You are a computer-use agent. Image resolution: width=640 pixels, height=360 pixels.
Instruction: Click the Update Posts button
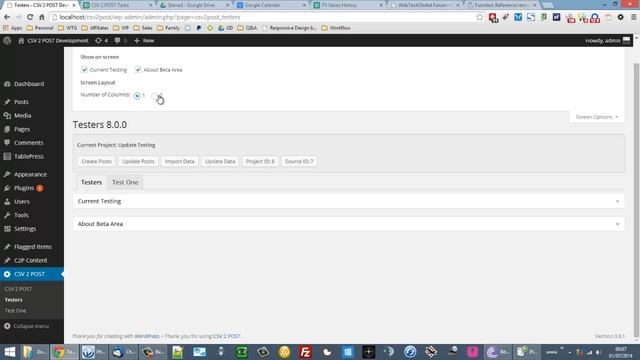pos(138,161)
